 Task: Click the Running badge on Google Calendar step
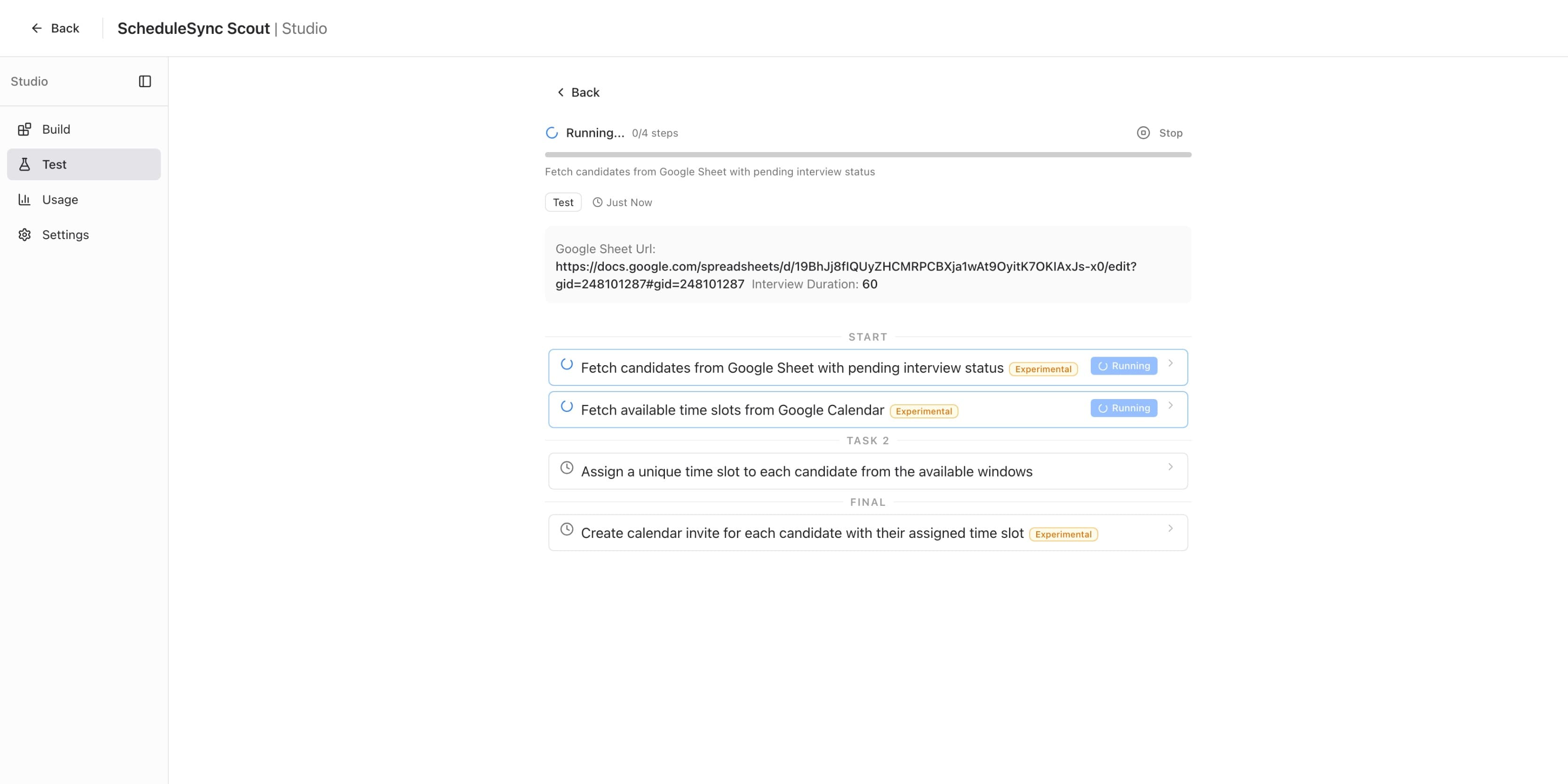click(x=1124, y=408)
